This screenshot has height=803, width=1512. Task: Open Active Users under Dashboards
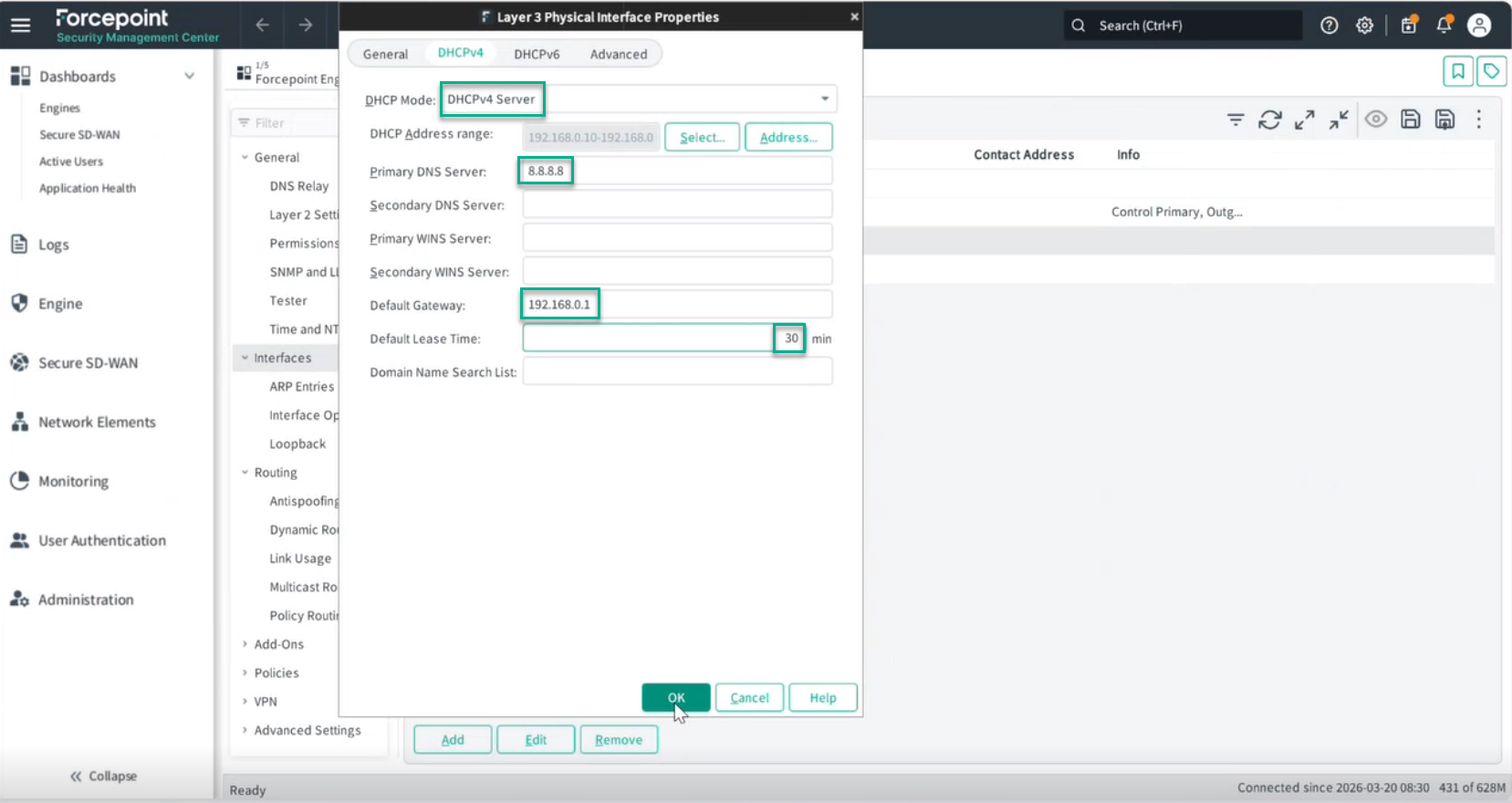71,162
